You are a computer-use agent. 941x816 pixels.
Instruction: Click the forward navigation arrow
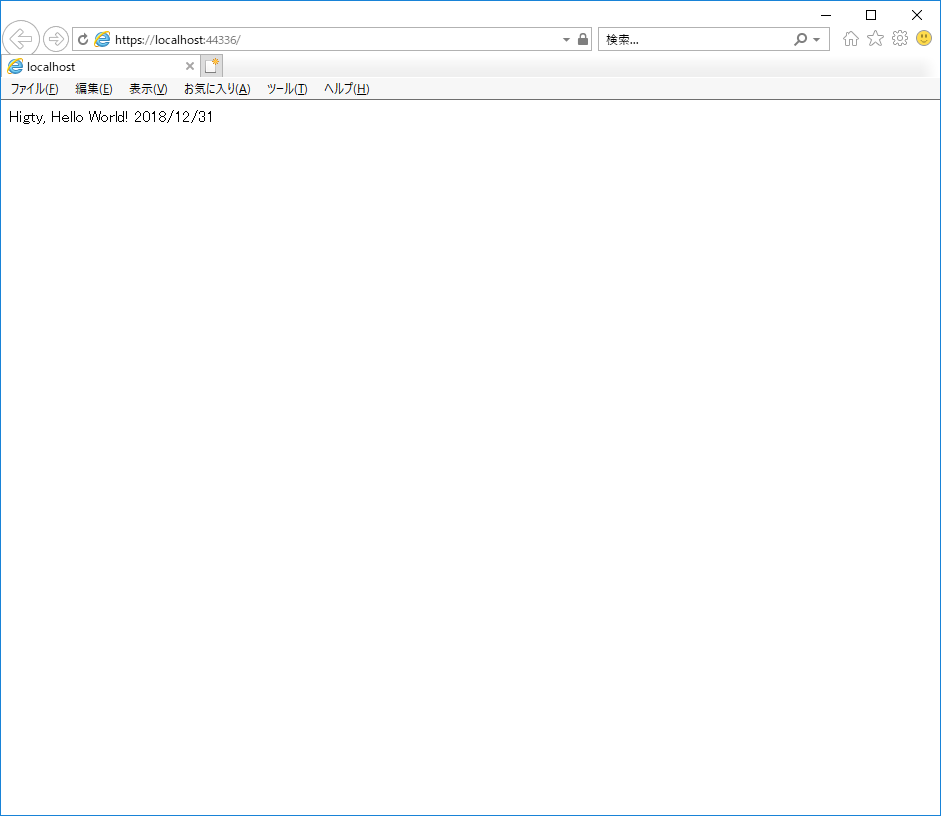point(56,38)
